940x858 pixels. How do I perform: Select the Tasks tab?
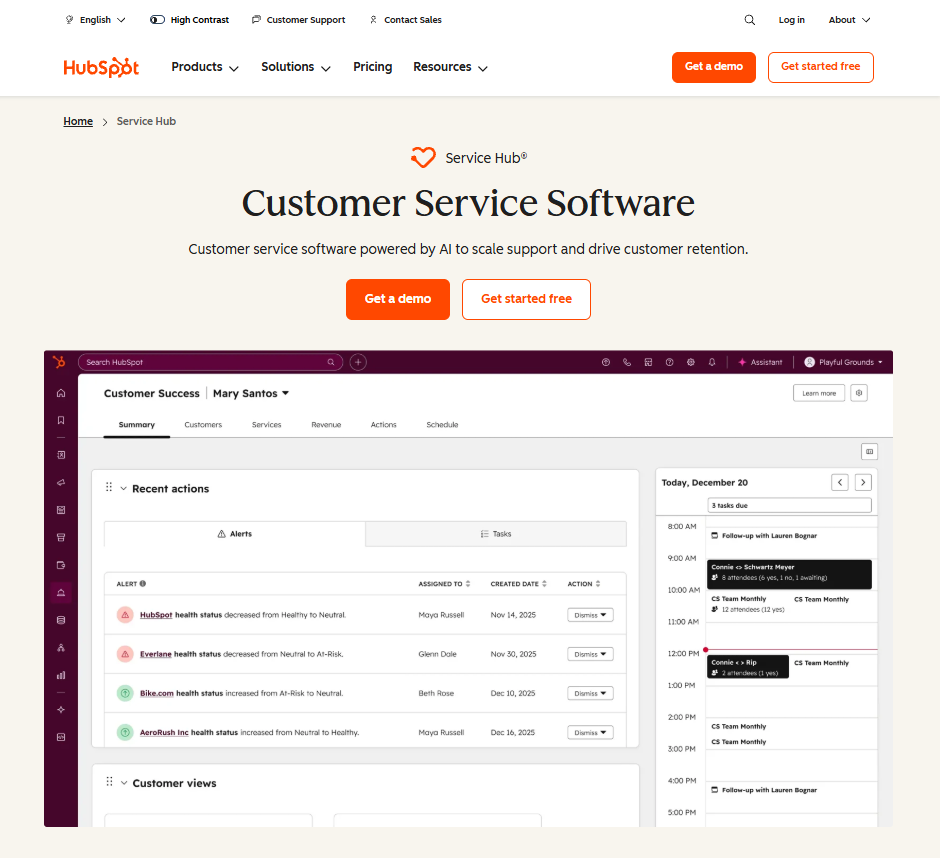point(496,534)
